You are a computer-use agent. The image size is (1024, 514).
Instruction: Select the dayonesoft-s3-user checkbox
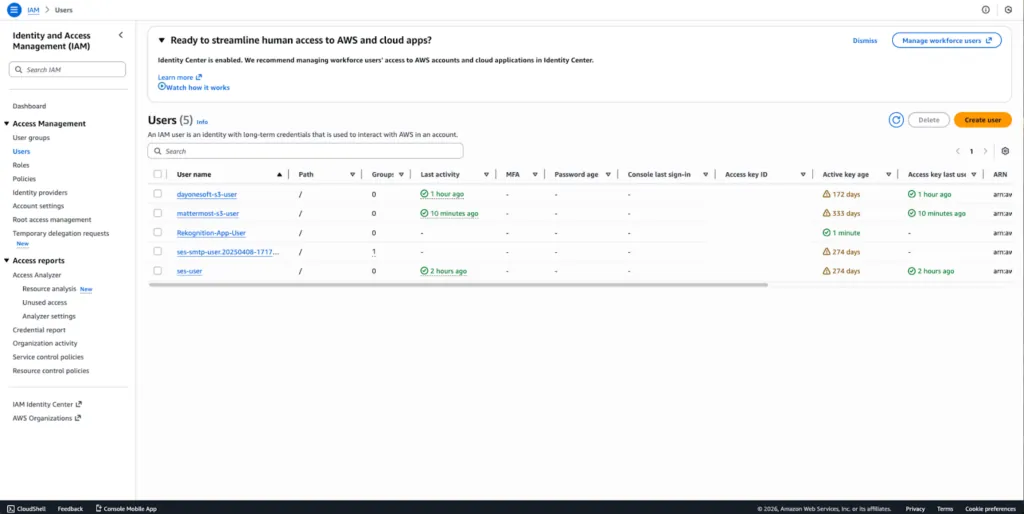tap(157, 194)
